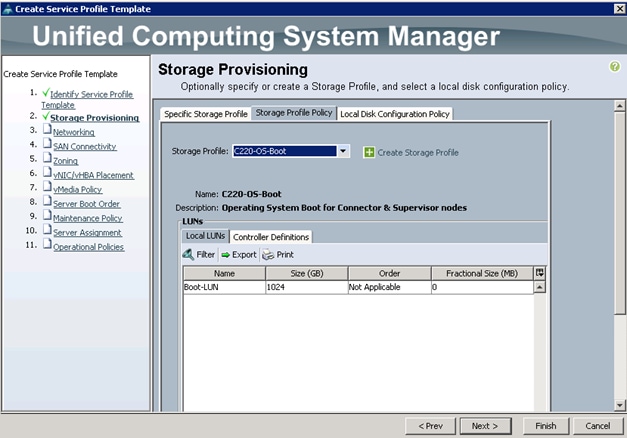Open the Maintenance Policy step link
Screen dimensions: 627x438
pyautogui.click(x=88, y=218)
